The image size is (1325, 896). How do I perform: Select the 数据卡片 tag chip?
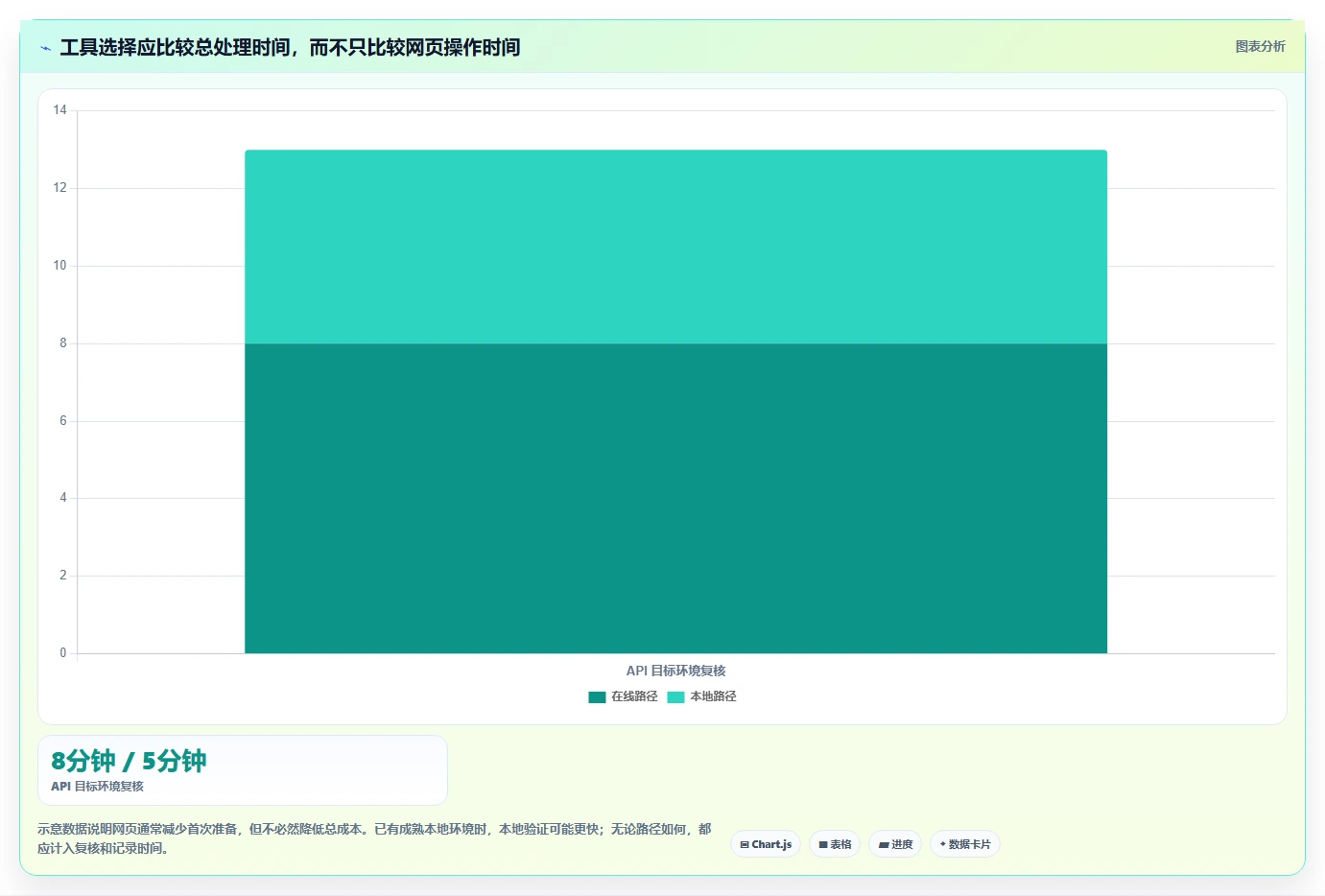[x=965, y=844]
